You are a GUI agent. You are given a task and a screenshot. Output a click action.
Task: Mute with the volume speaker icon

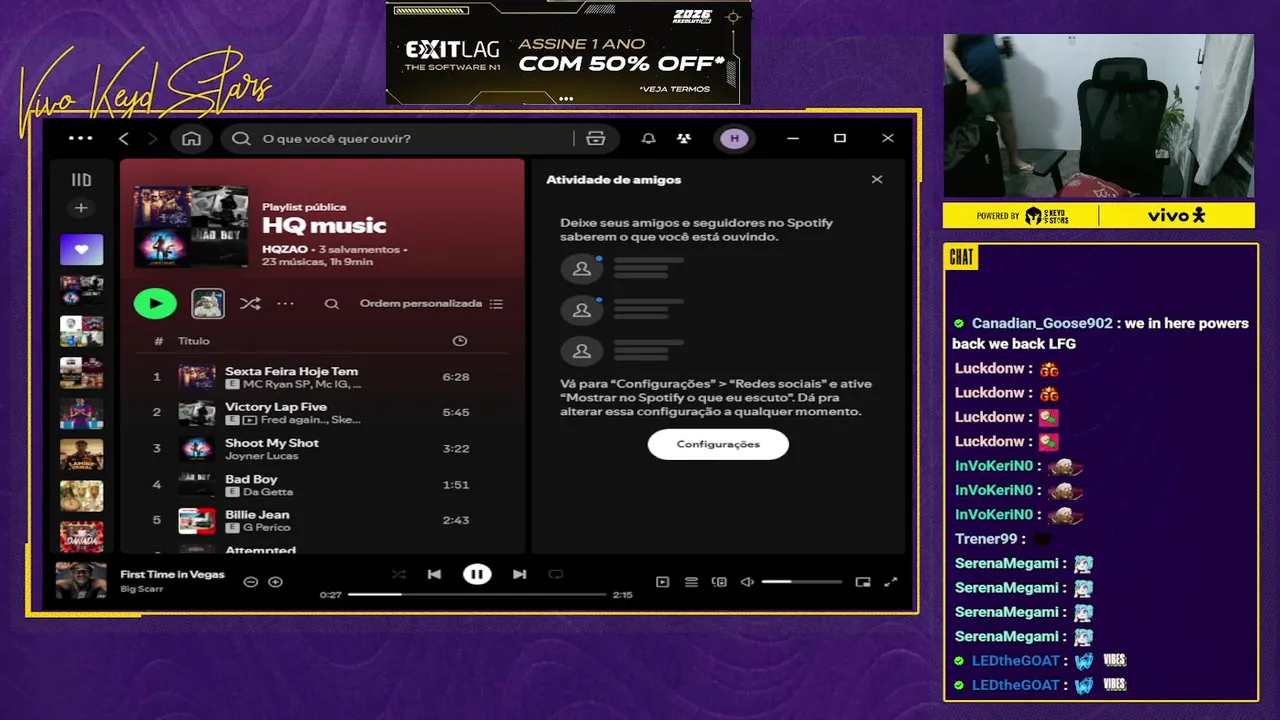[x=747, y=582]
